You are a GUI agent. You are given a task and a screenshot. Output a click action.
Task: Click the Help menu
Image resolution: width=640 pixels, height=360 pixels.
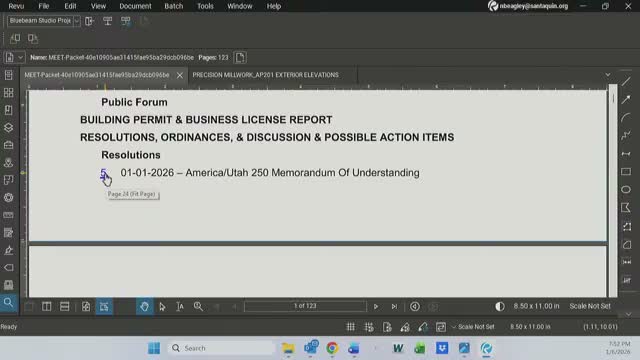(x=273, y=6)
